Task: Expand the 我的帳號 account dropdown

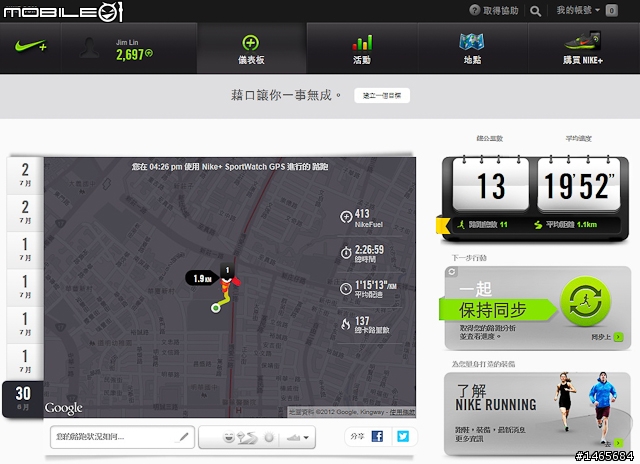Action: (578, 10)
